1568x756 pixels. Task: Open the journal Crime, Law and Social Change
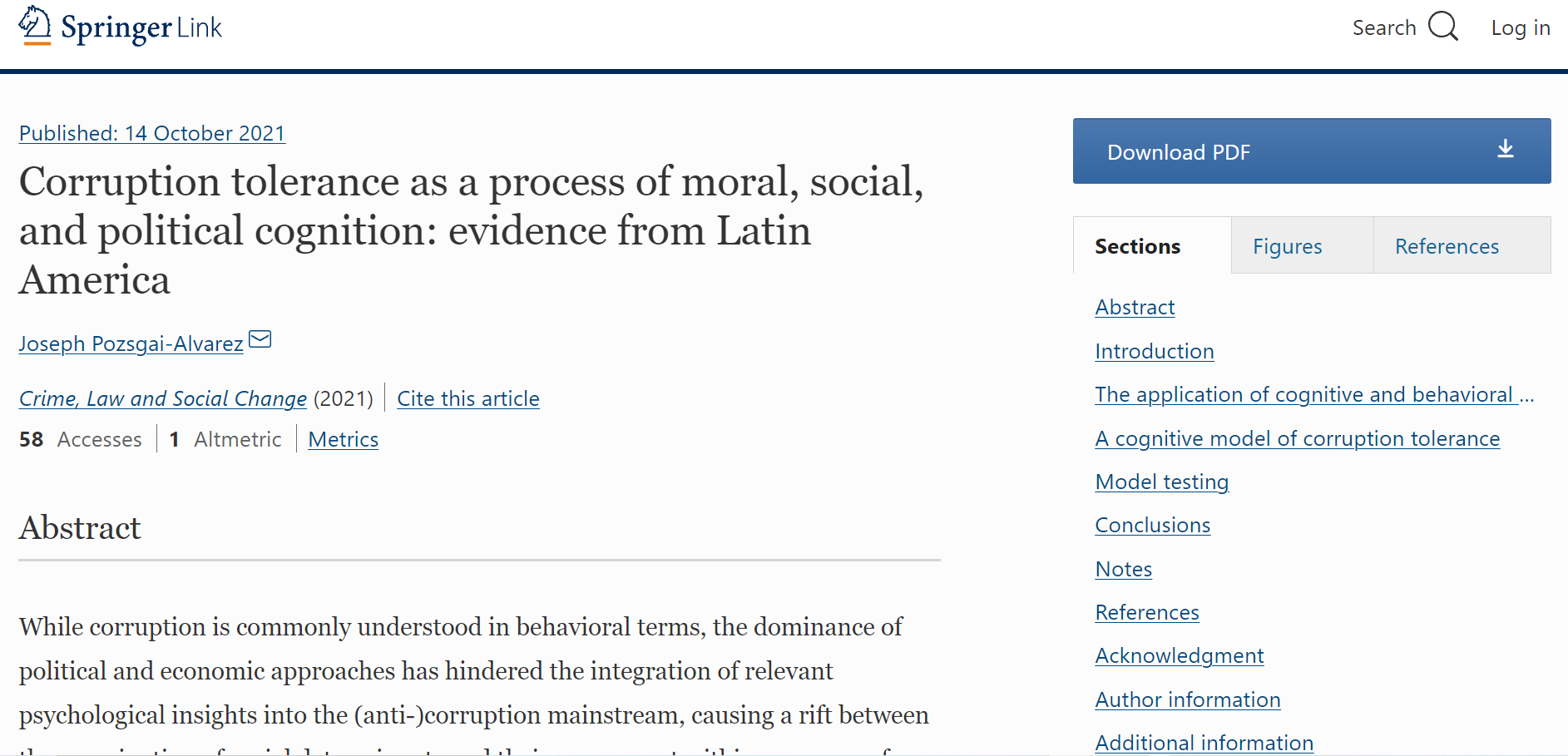(x=162, y=398)
